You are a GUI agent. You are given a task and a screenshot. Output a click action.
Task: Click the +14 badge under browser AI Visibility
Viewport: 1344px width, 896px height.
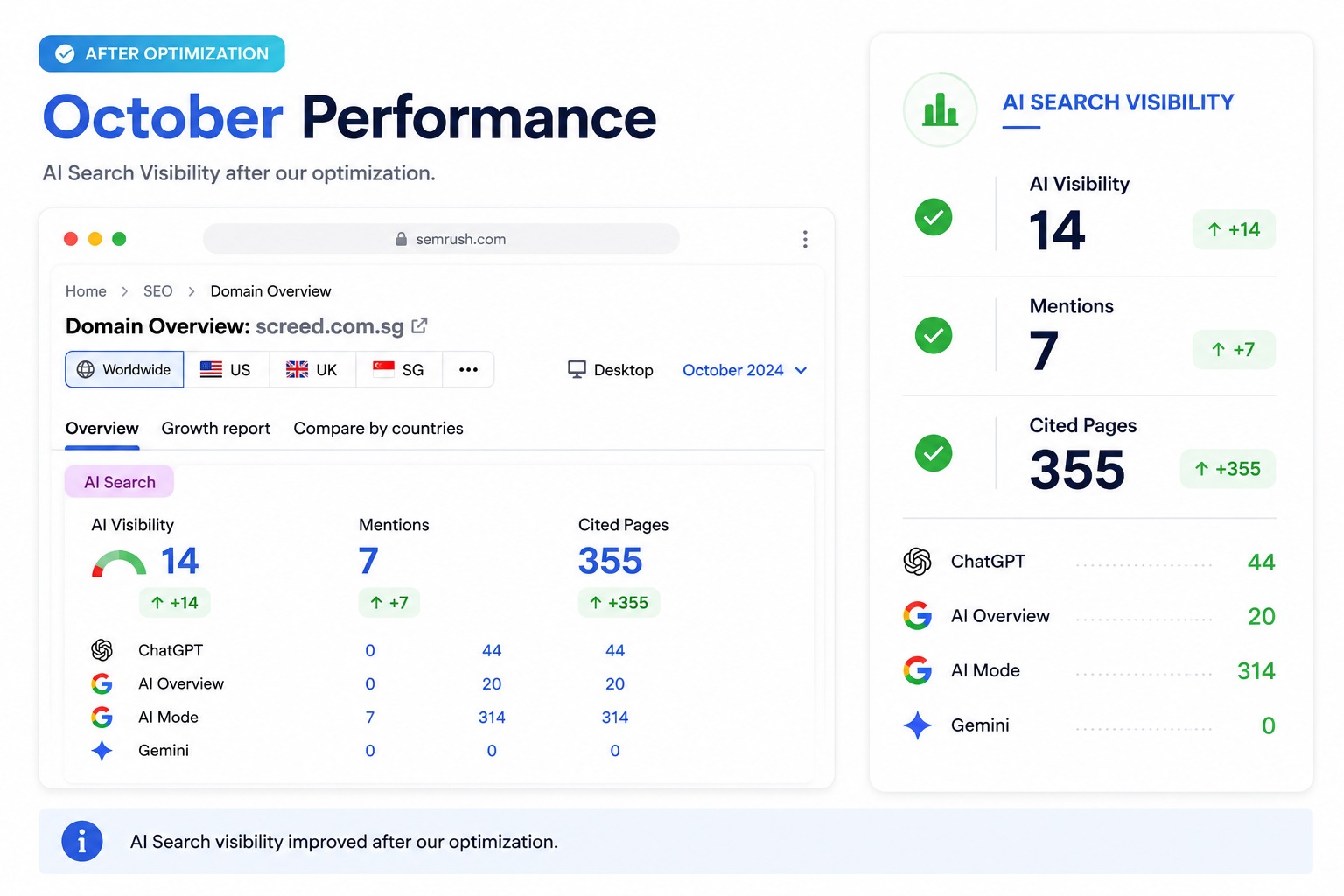(175, 603)
